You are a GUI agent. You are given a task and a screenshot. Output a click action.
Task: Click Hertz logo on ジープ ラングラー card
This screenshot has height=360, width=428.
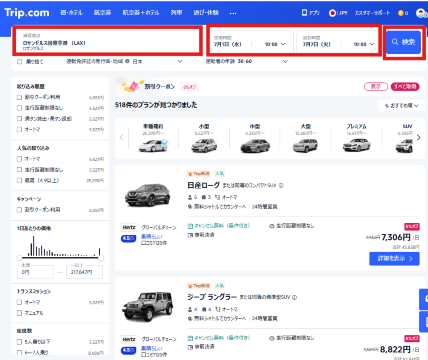pos(129,339)
